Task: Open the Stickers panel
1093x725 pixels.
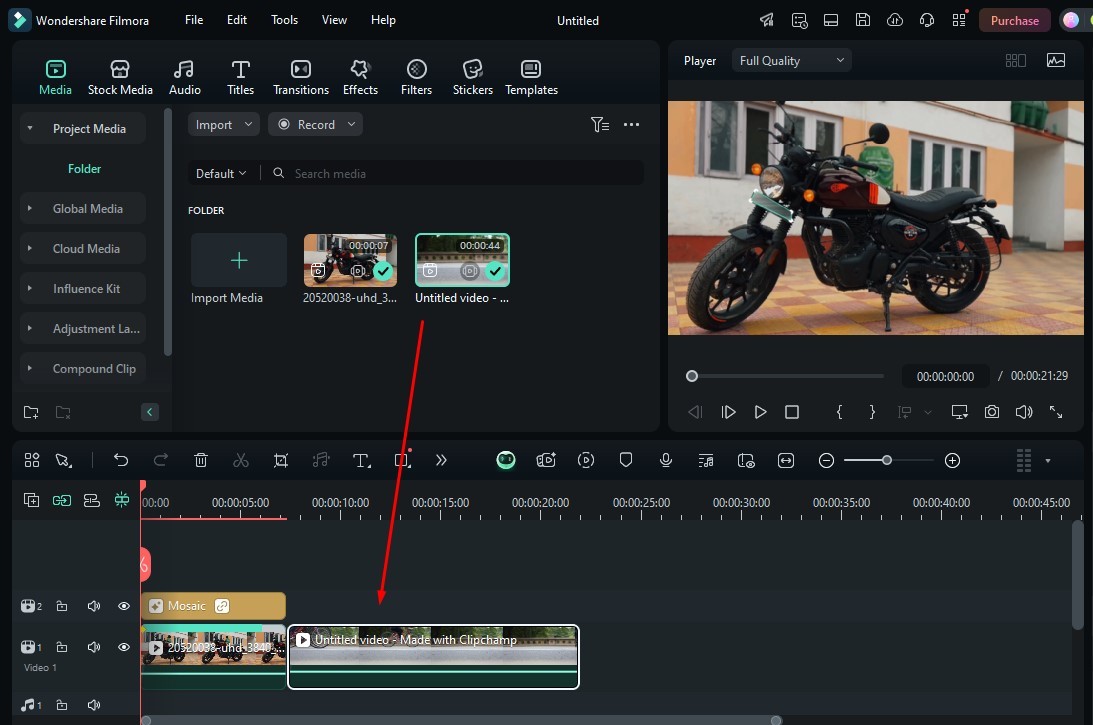Action: click(x=472, y=77)
